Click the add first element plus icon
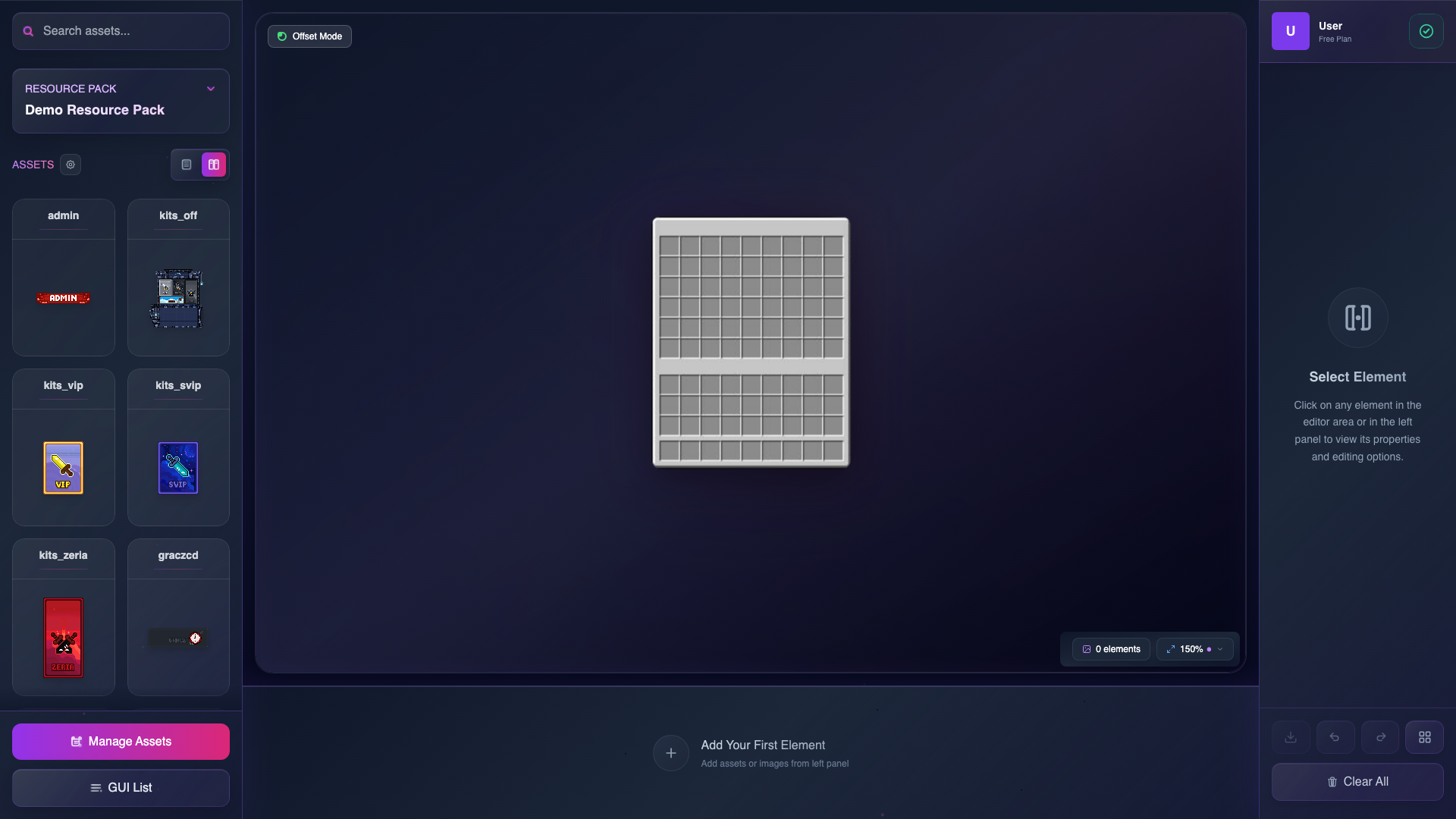 click(x=671, y=753)
